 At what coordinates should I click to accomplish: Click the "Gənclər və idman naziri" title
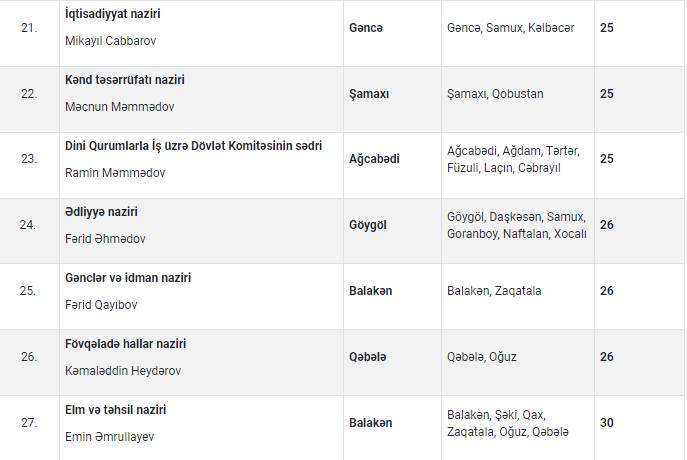click(x=127, y=278)
